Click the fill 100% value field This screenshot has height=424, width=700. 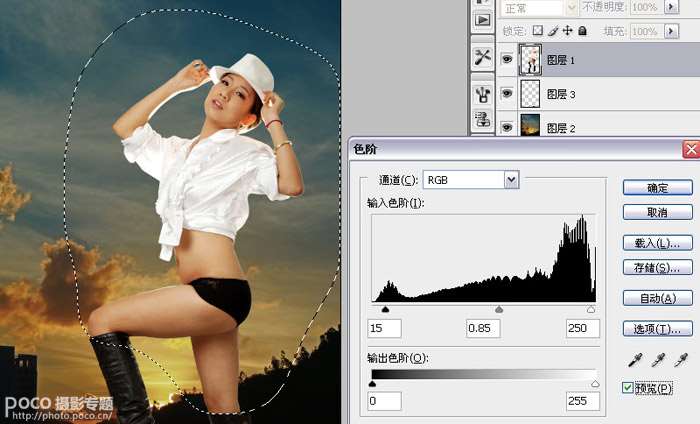(646, 31)
